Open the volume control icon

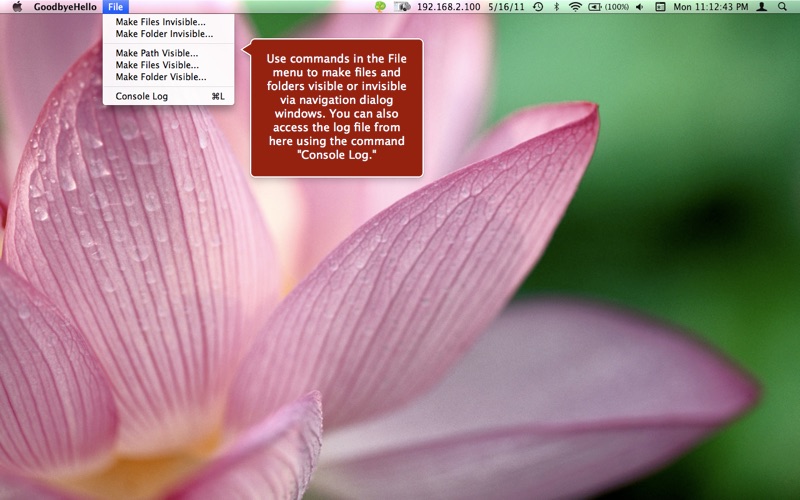[x=640, y=7]
